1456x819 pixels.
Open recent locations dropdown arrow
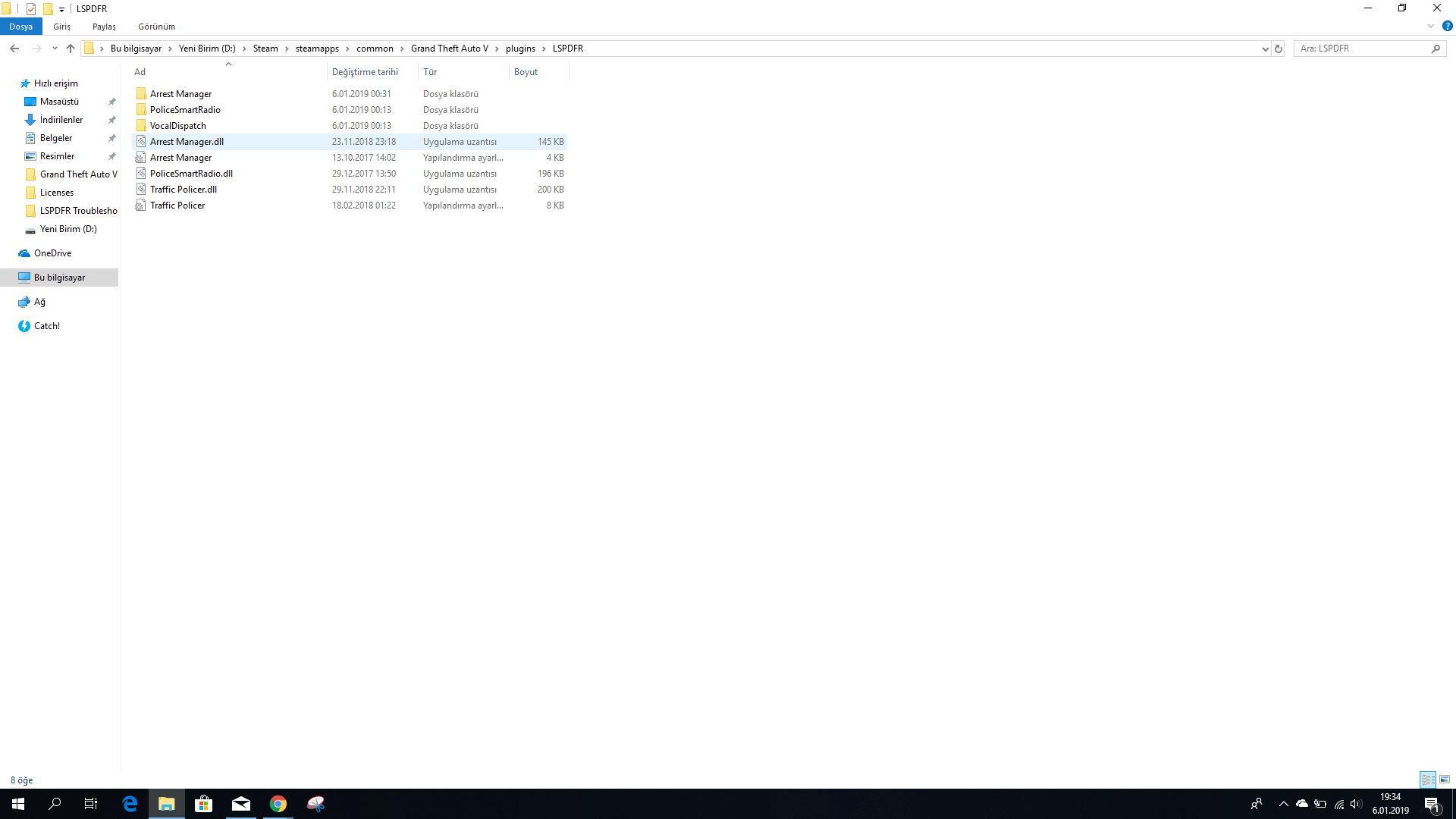tap(55, 49)
